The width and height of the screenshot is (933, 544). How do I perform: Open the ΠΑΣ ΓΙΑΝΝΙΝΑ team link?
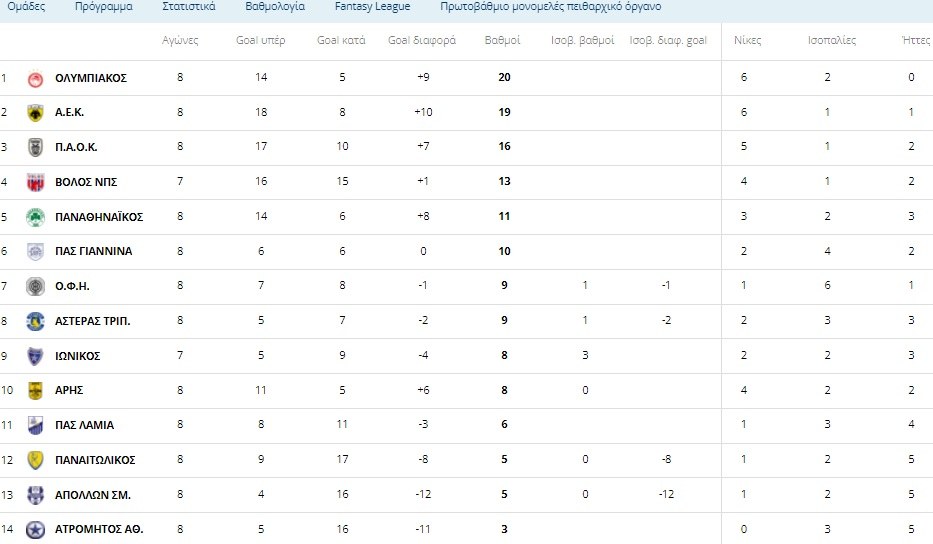pos(93,252)
